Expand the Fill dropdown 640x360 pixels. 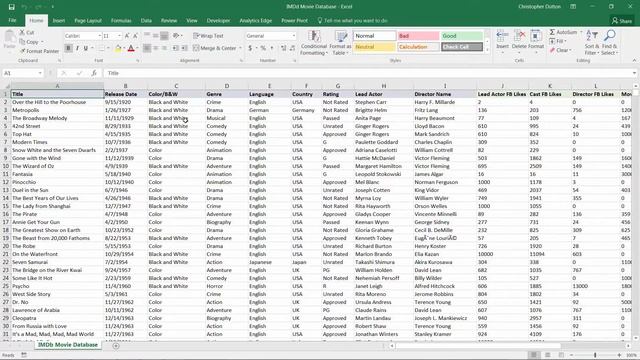(x=566, y=41)
